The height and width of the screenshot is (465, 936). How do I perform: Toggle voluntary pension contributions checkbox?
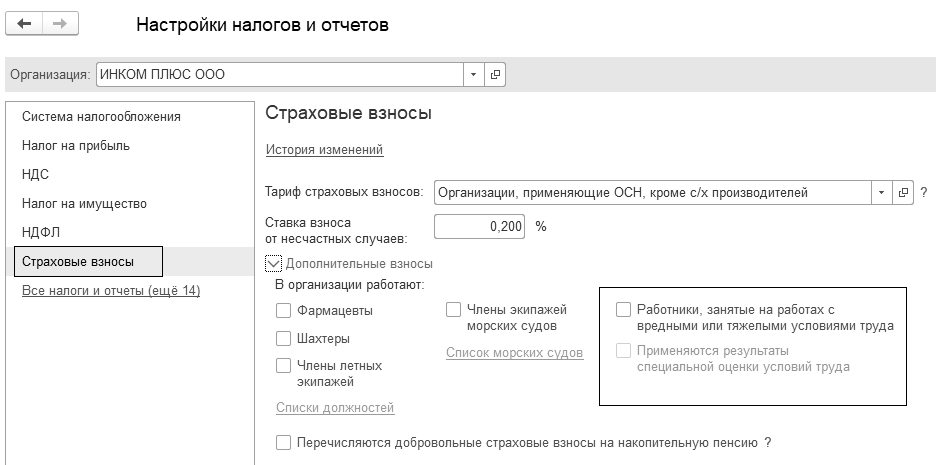284,442
